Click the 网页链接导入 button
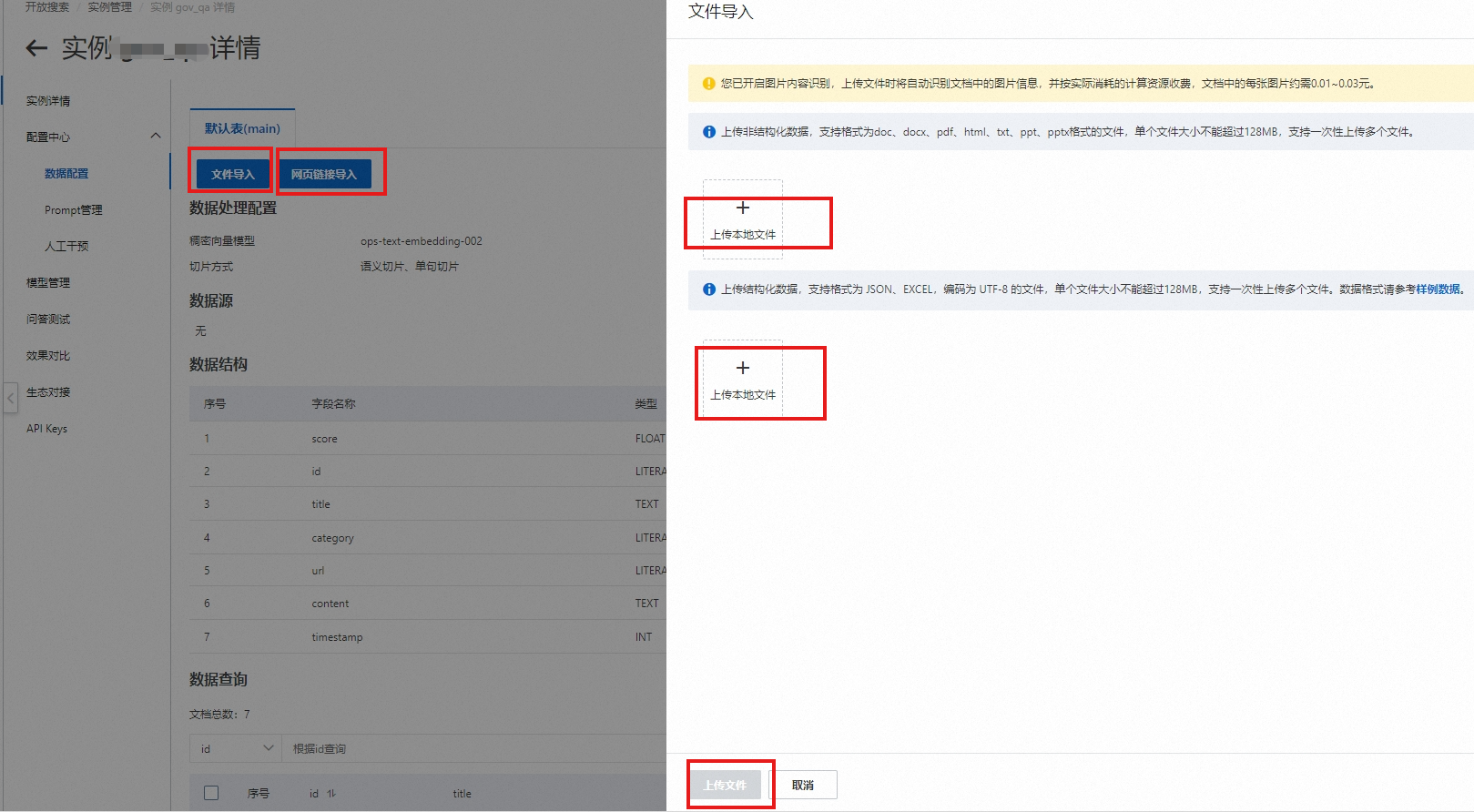 click(324, 174)
